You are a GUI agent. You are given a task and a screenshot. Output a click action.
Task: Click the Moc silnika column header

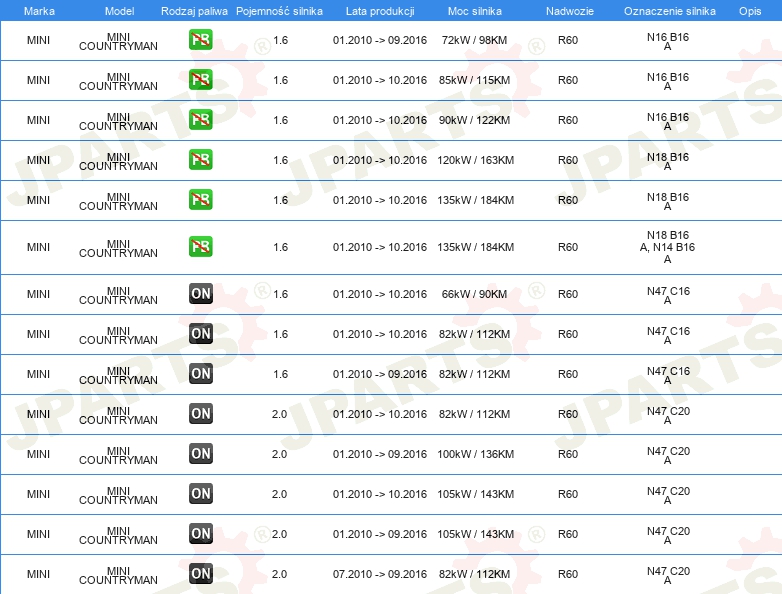pyautogui.click(x=475, y=11)
